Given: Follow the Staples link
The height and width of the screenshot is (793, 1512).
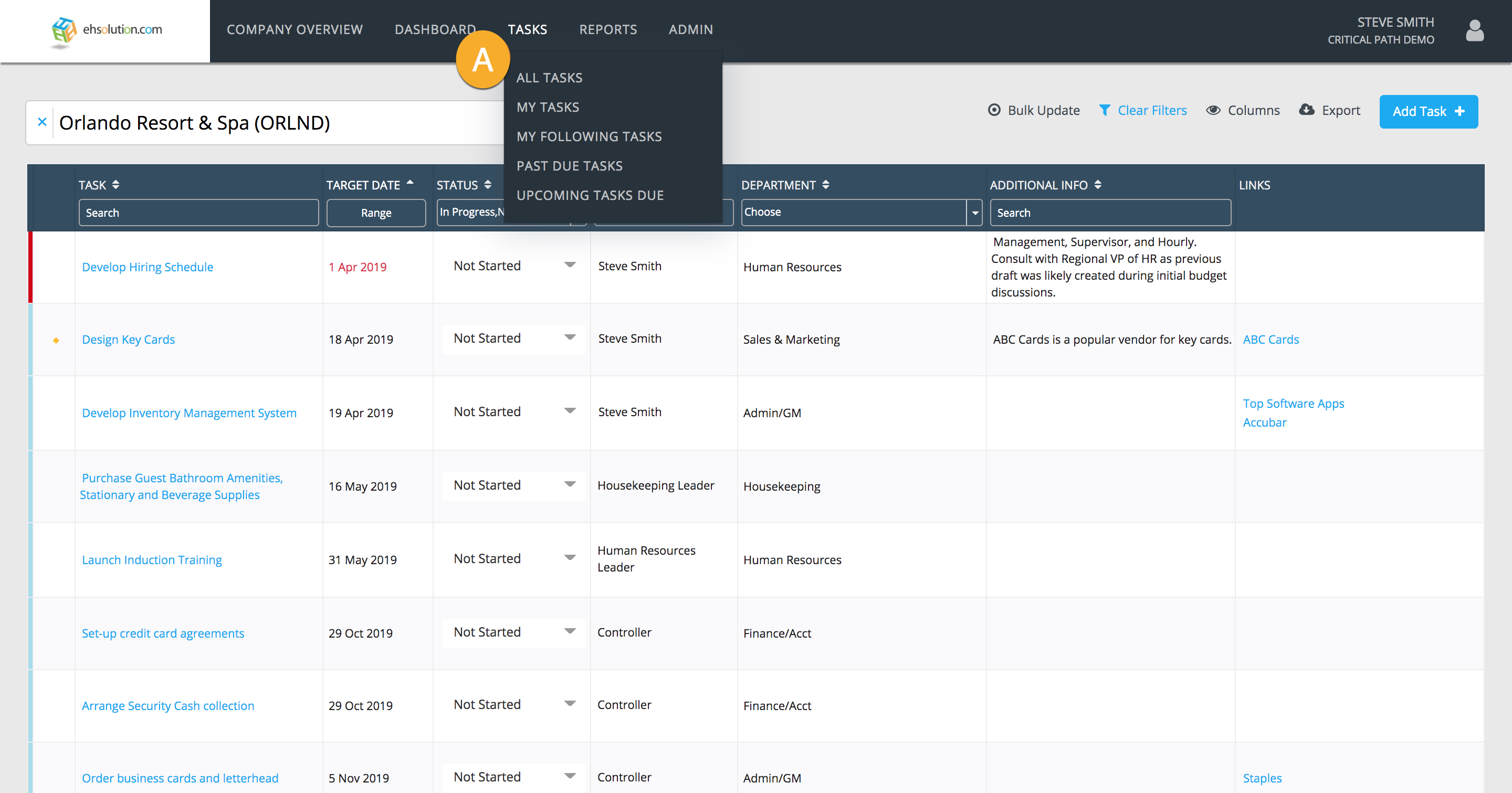Looking at the screenshot, I should tap(1262, 778).
